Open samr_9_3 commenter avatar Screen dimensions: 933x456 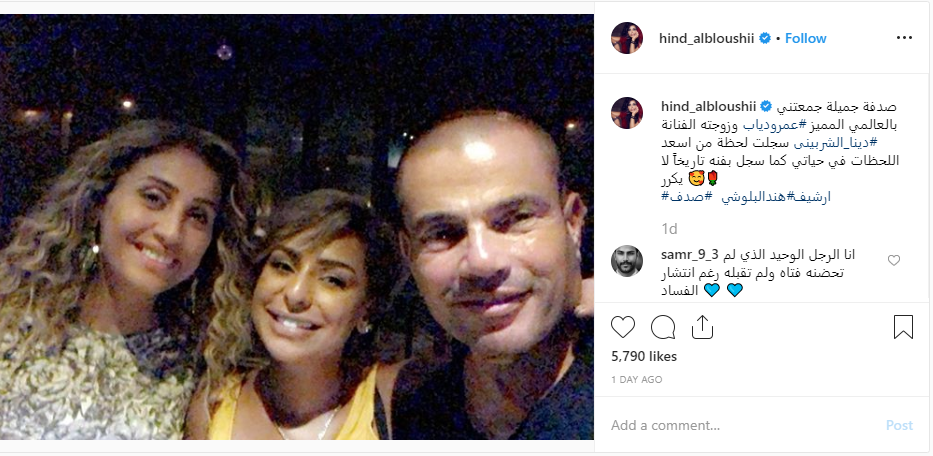click(627, 261)
